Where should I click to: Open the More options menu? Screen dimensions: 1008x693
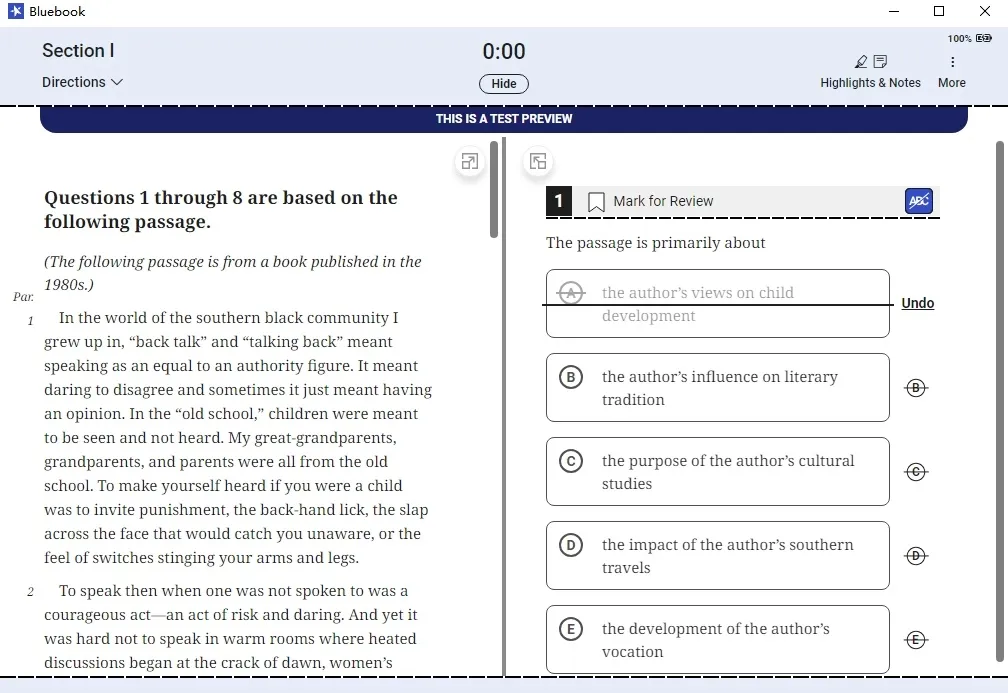coord(952,71)
